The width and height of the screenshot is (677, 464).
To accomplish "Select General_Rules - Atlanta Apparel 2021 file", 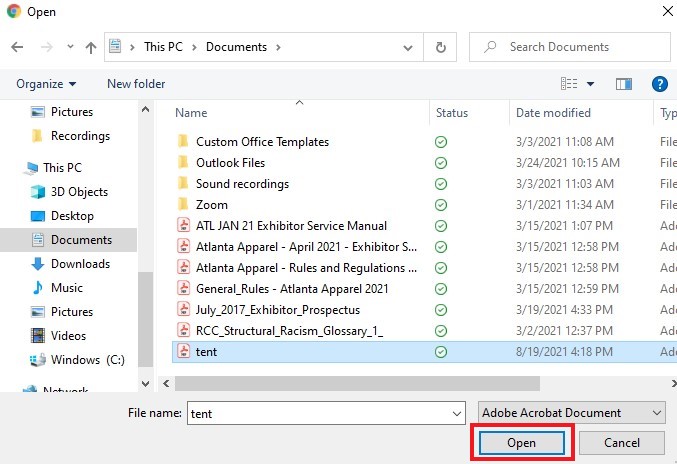I will [x=292, y=289].
